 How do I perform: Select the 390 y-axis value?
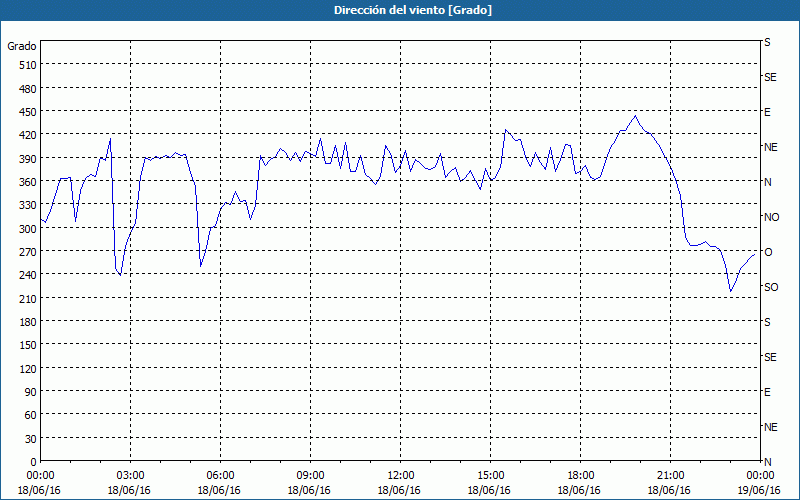[x=29, y=159]
